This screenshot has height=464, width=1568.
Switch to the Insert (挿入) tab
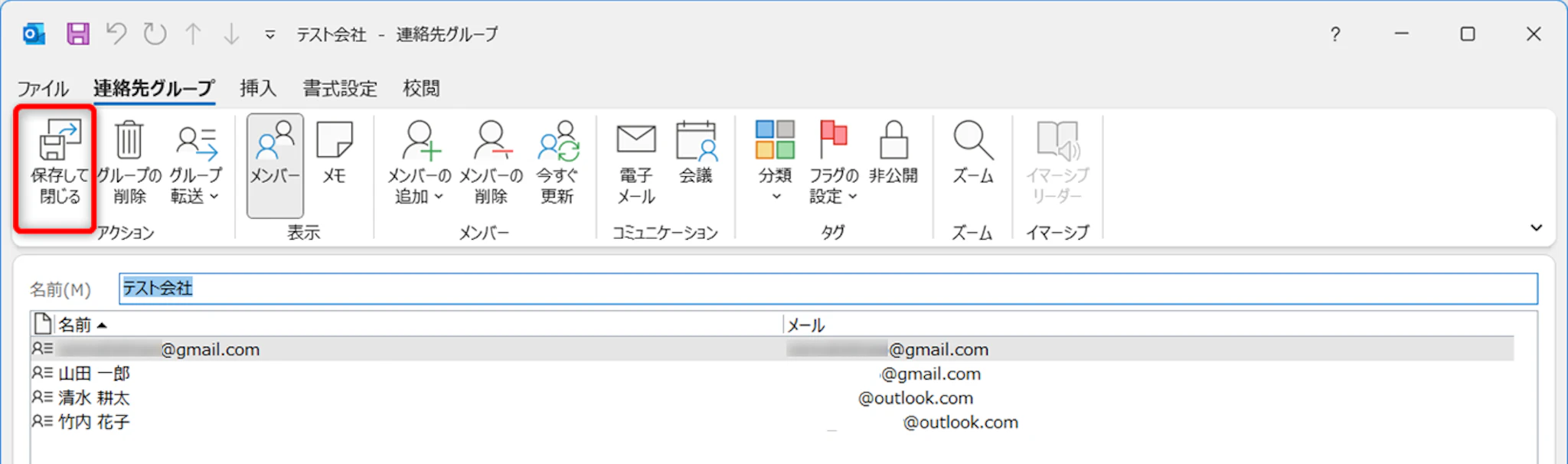tap(257, 89)
